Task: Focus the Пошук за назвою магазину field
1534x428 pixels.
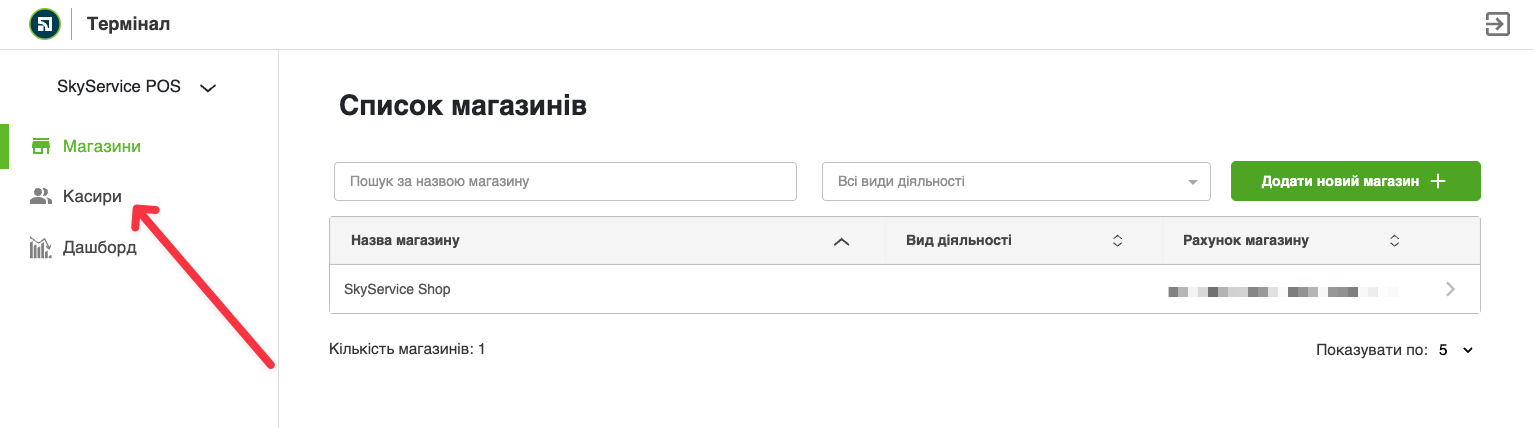Action: [x=565, y=182]
